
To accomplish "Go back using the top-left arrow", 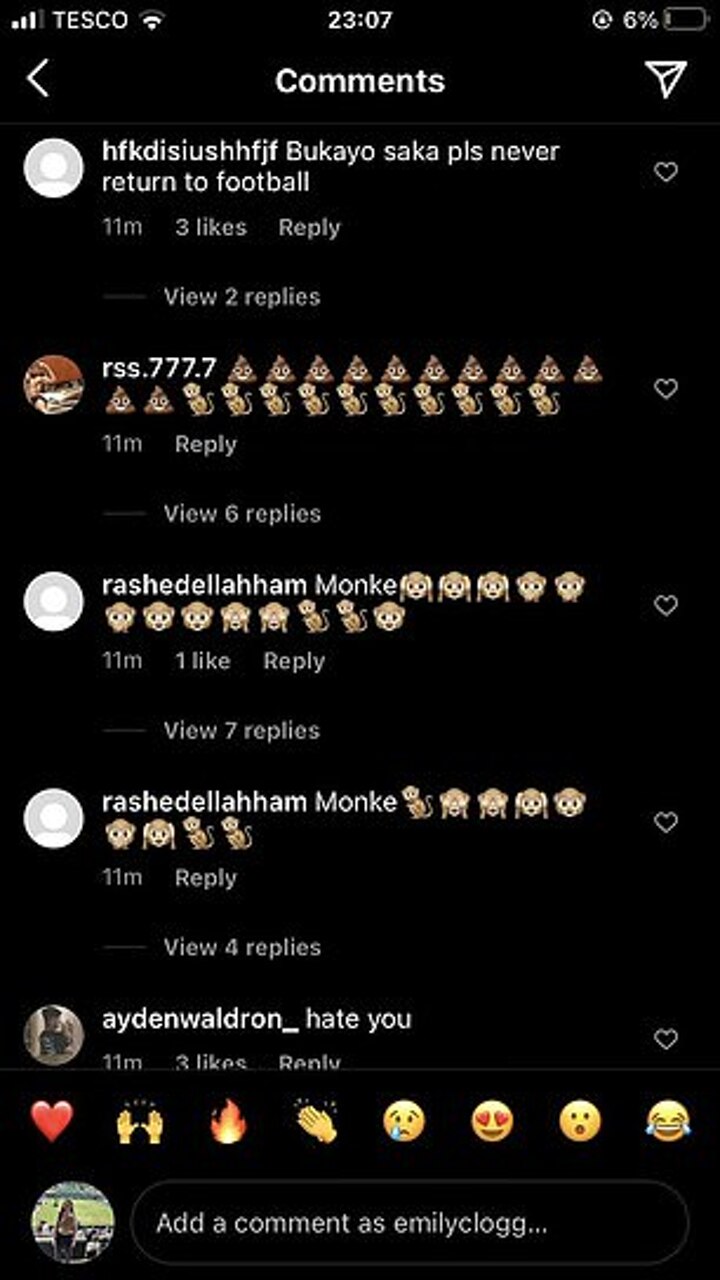I will [x=37, y=78].
